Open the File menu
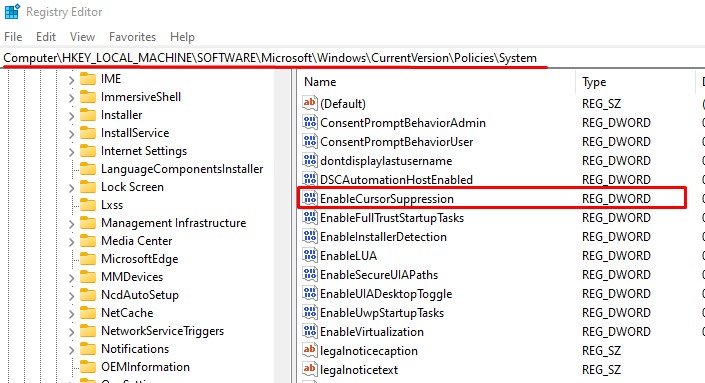 [13, 37]
